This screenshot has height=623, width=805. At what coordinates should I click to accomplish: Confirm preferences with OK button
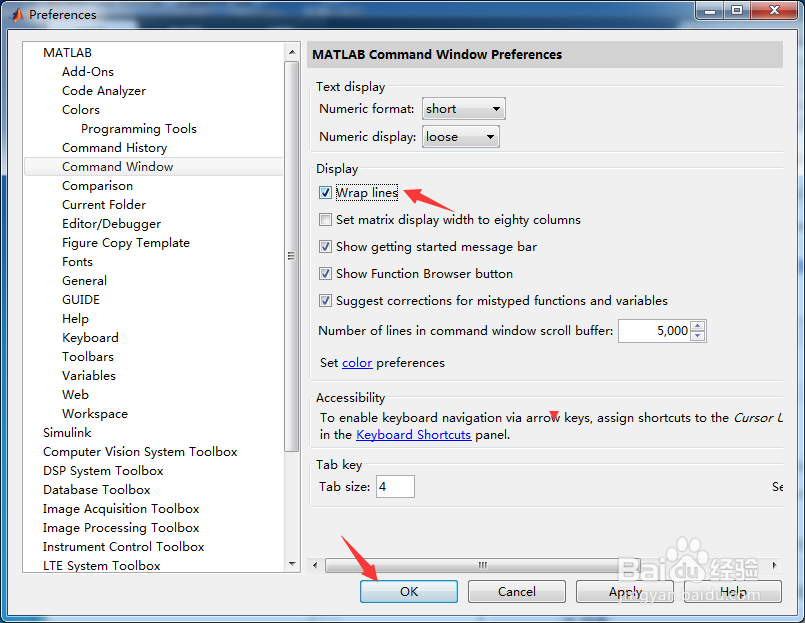click(409, 592)
